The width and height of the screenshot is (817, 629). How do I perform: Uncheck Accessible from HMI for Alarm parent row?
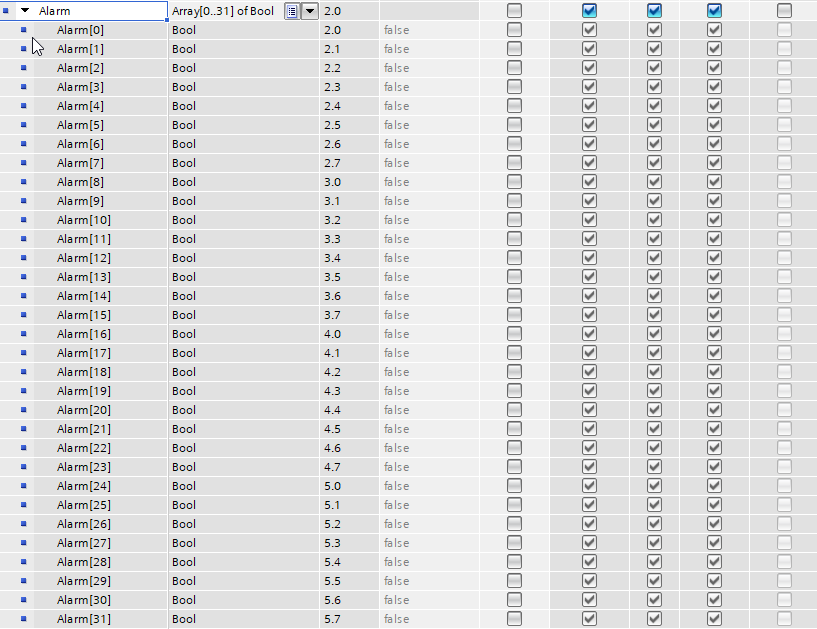[589, 10]
